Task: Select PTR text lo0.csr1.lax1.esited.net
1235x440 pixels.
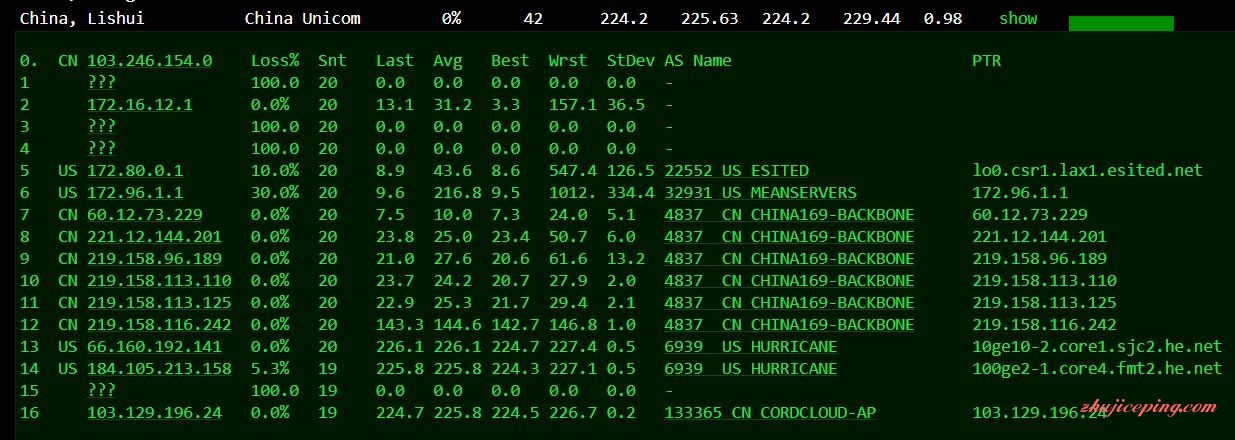Action: click(1087, 171)
